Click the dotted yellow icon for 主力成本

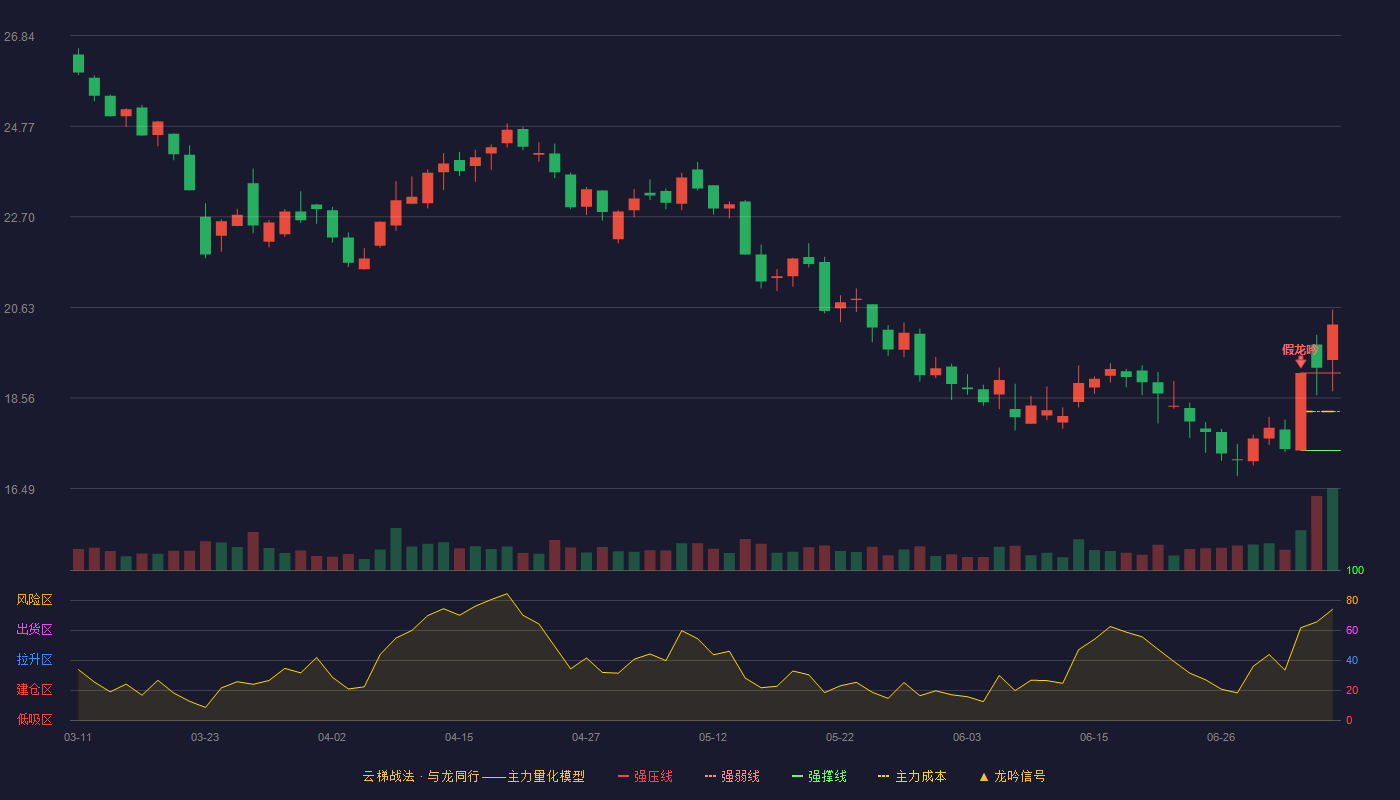click(x=883, y=776)
